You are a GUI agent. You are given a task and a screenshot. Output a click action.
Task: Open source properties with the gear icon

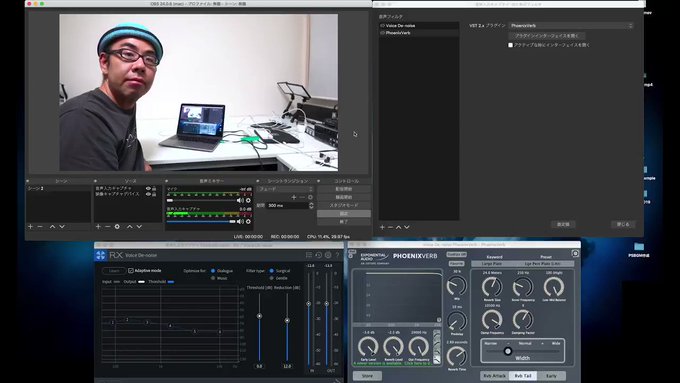coord(117,226)
